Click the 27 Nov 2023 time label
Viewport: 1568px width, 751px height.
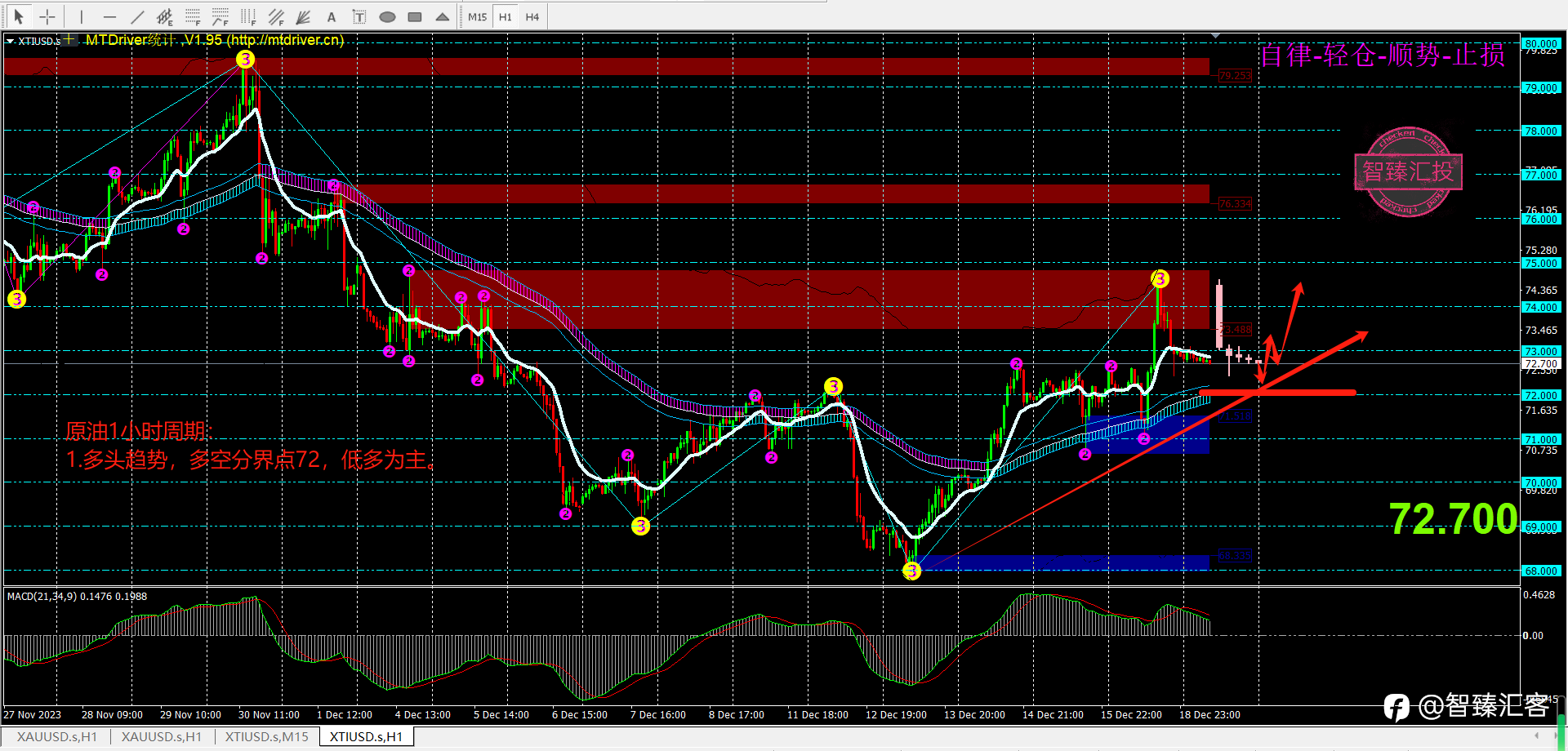[33, 714]
